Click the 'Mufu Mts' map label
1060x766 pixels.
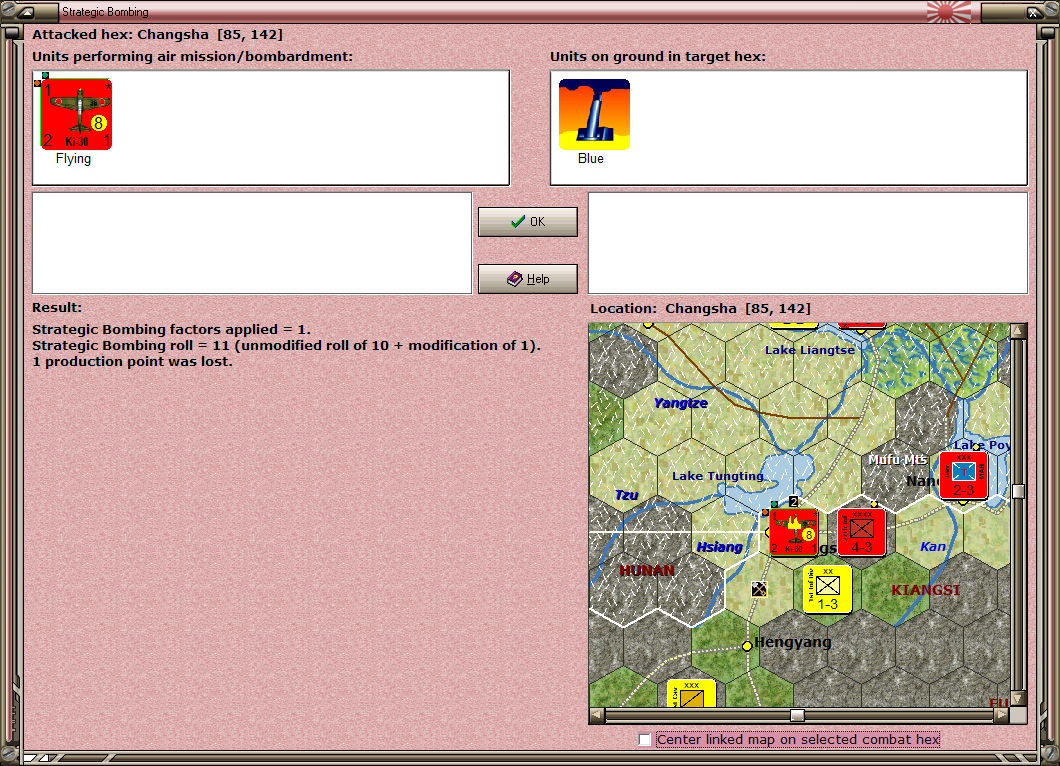coord(897,460)
